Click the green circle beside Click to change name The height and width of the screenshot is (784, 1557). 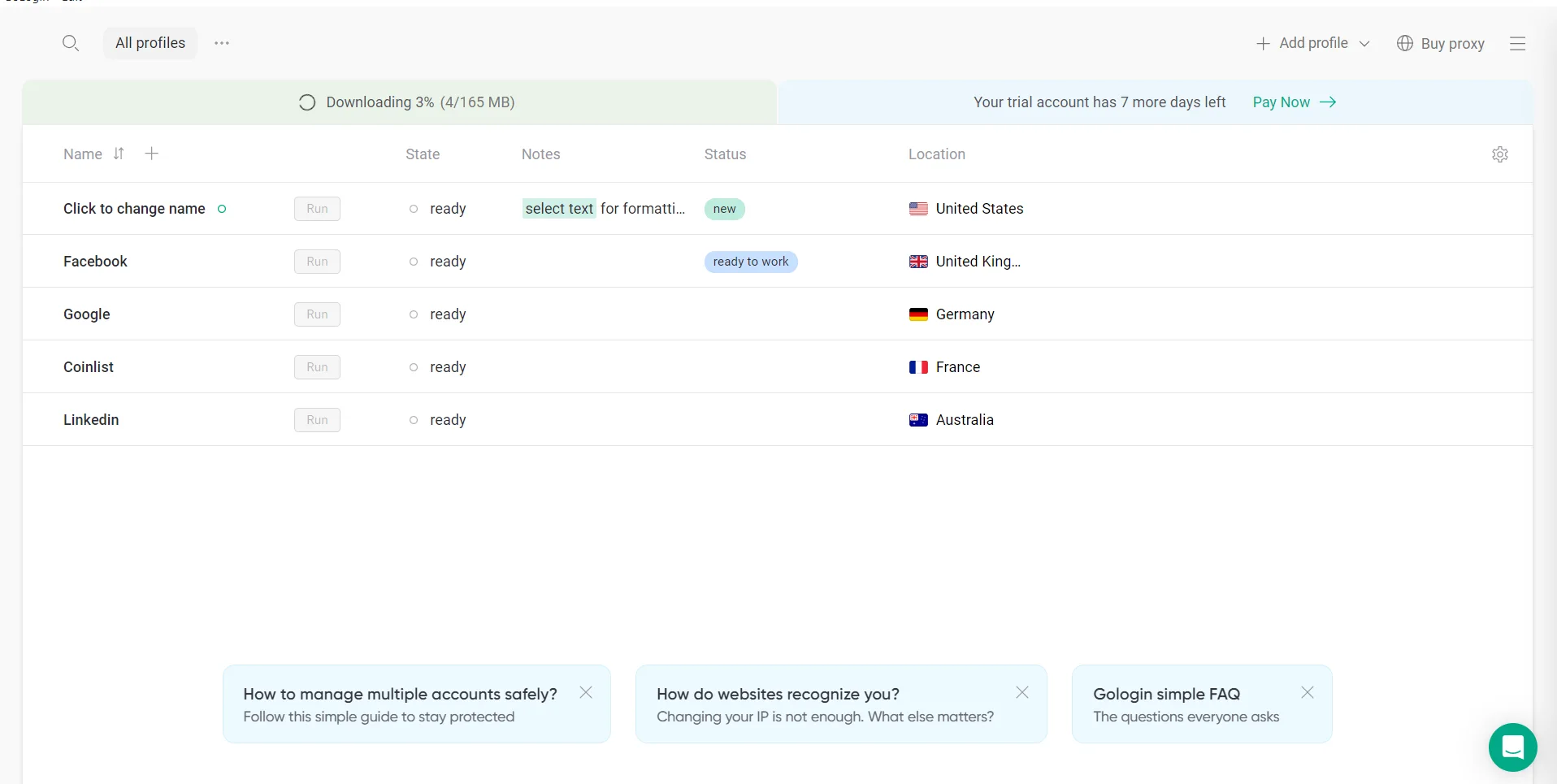[x=222, y=209]
